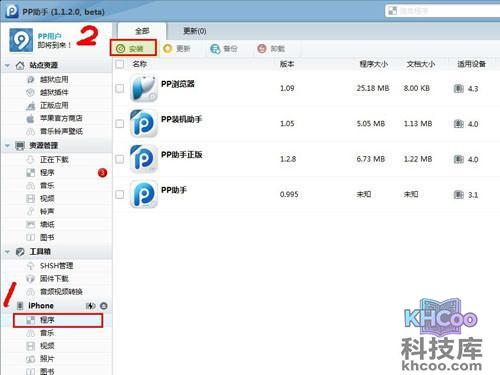Select 图书 under the iPhone device
The image size is (500, 375).
pyautogui.click(x=47, y=371)
